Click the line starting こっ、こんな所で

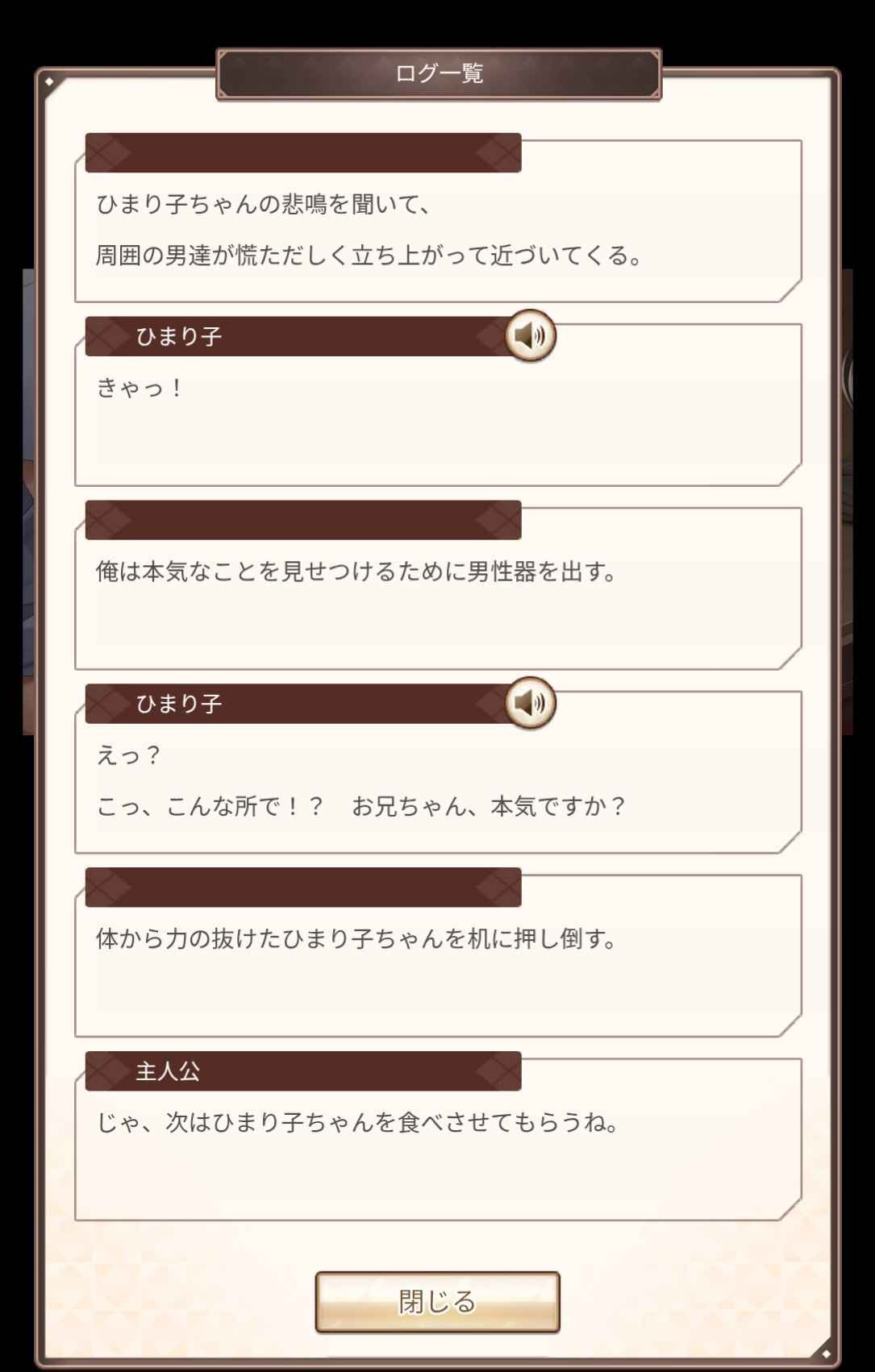[x=360, y=806]
